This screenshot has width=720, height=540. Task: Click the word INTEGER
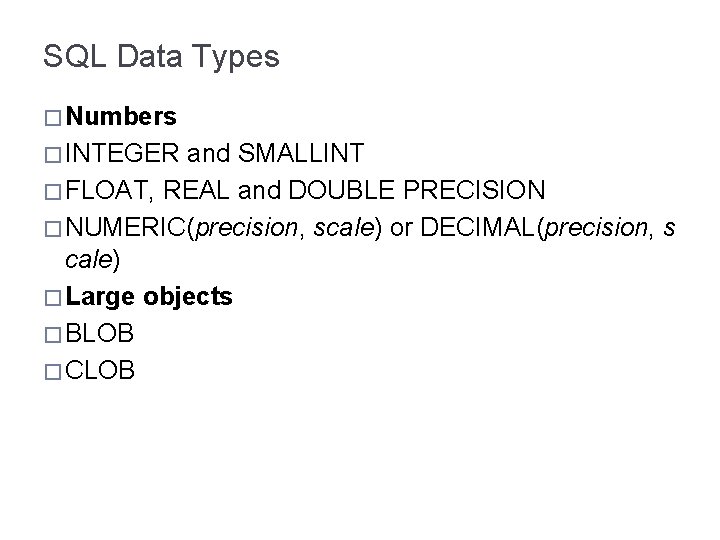tap(118, 154)
